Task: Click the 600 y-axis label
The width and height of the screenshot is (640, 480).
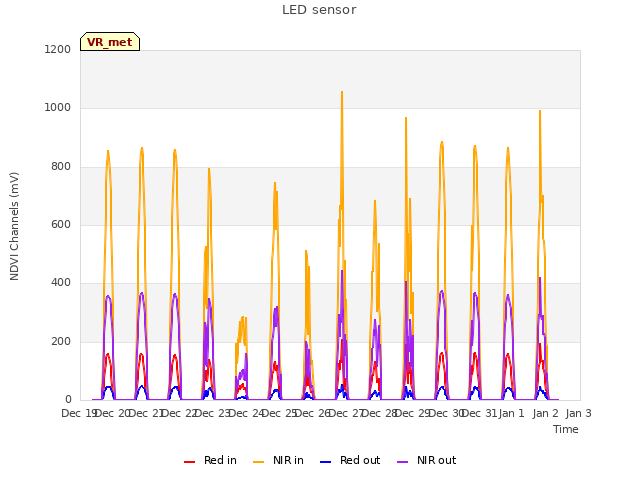Action: [x=61, y=224]
